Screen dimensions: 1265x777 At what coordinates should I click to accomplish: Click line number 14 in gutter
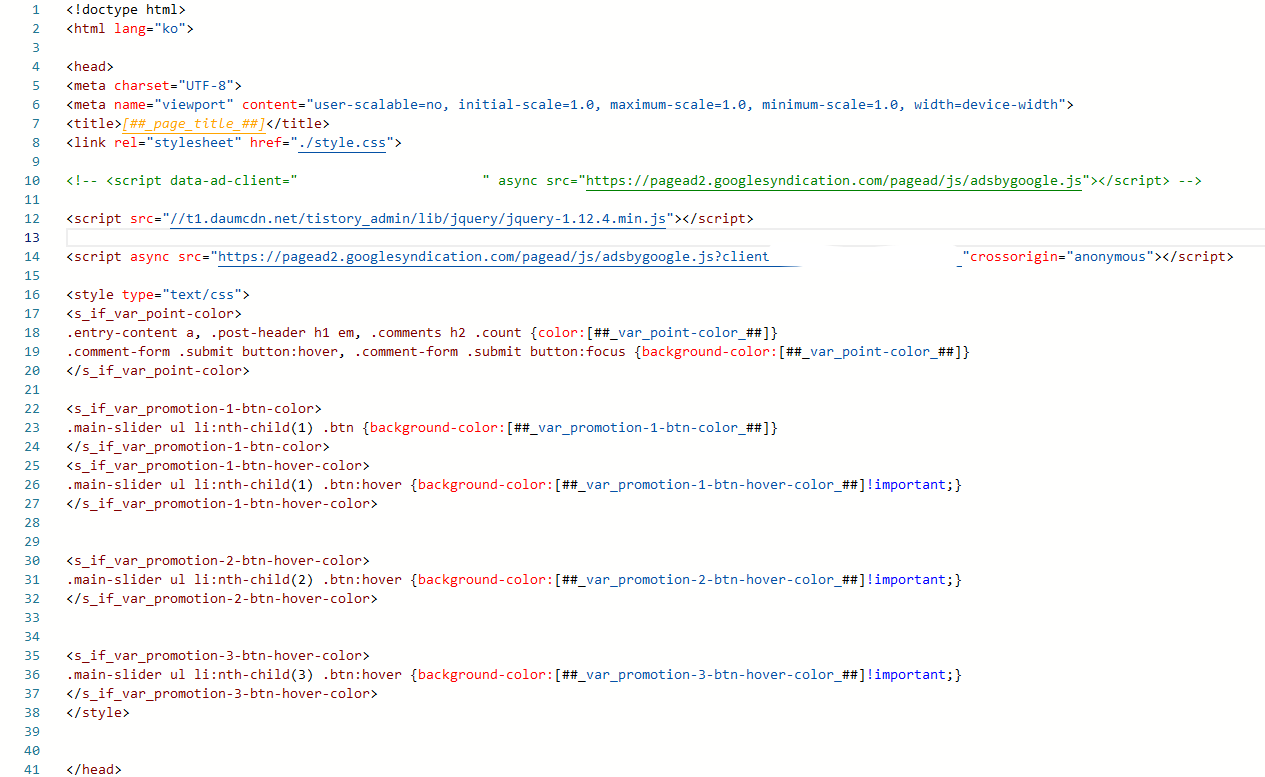[x=33, y=256]
